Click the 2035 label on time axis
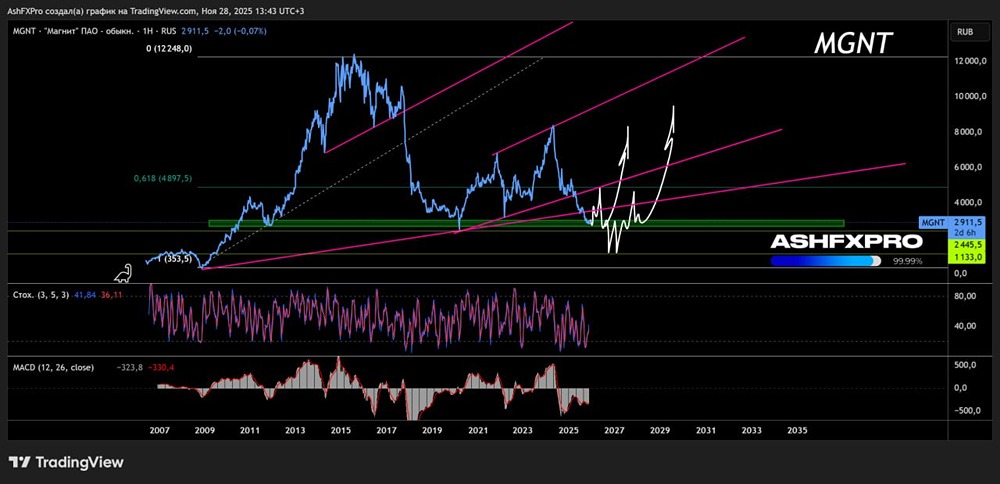The width and height of the screenshot is (1000, 484). pos(797,430)
